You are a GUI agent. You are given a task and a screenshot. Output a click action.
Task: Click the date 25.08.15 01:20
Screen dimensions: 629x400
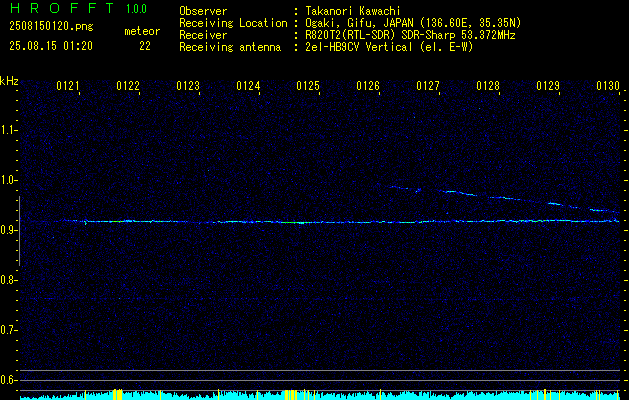(51, 46)
